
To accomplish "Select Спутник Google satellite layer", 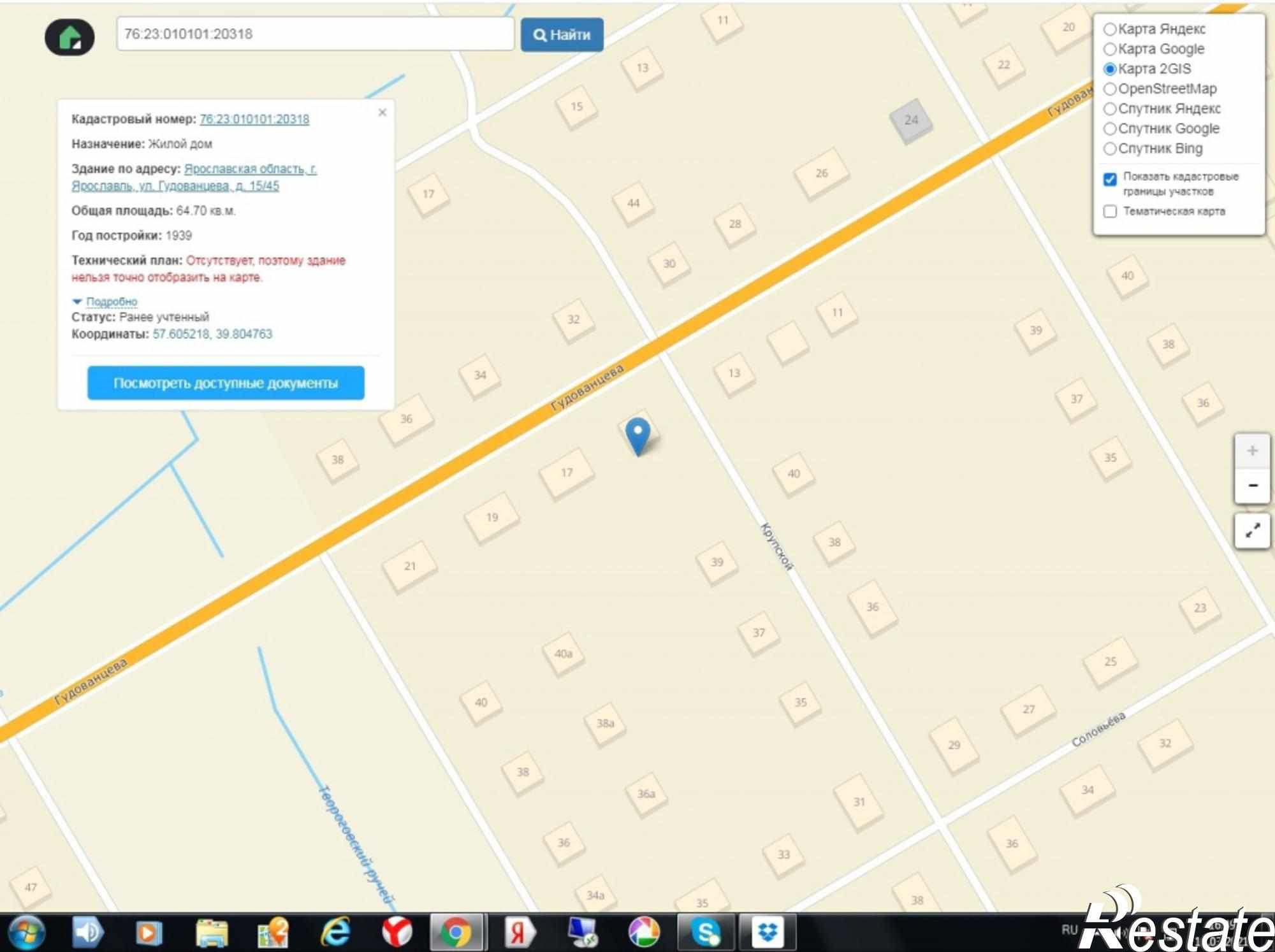I will (x=1110, y=129).
